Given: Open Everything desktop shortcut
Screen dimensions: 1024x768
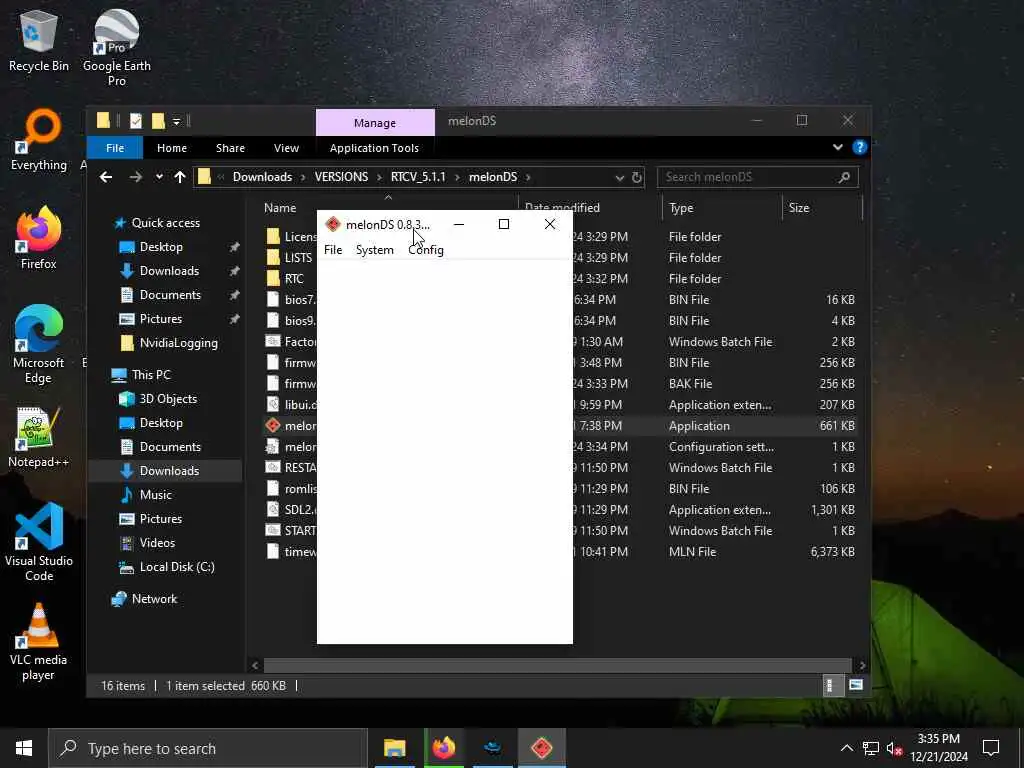Looking at the screenshot, I should click(x=39, y=140).
